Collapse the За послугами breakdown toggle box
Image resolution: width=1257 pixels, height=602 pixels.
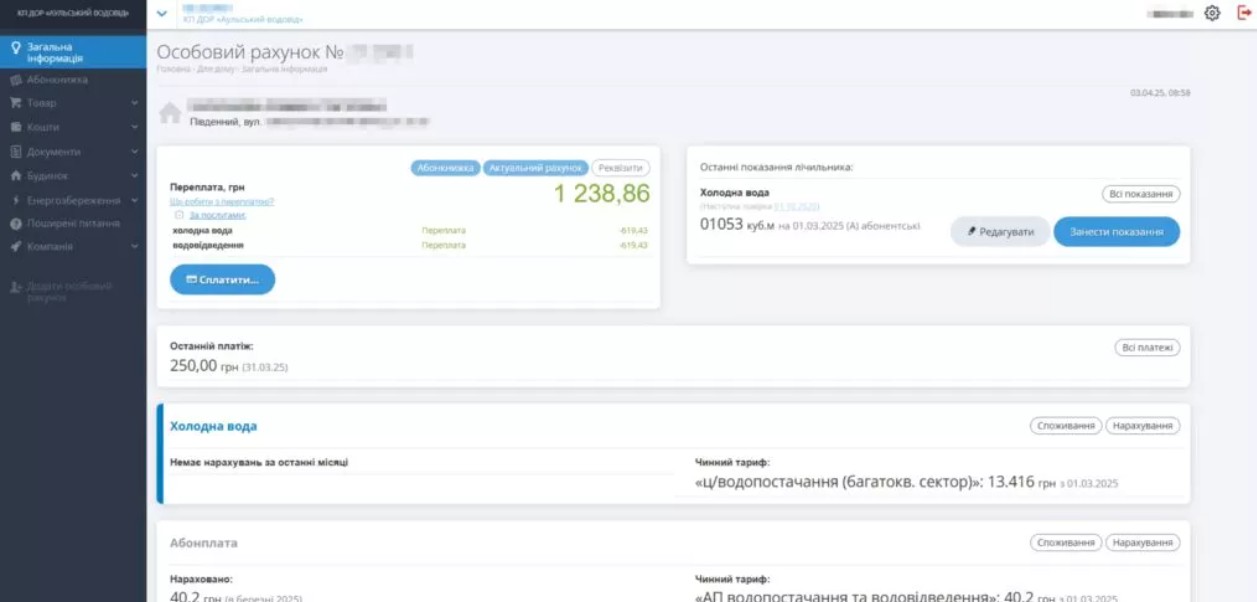(x=179, y=215)
